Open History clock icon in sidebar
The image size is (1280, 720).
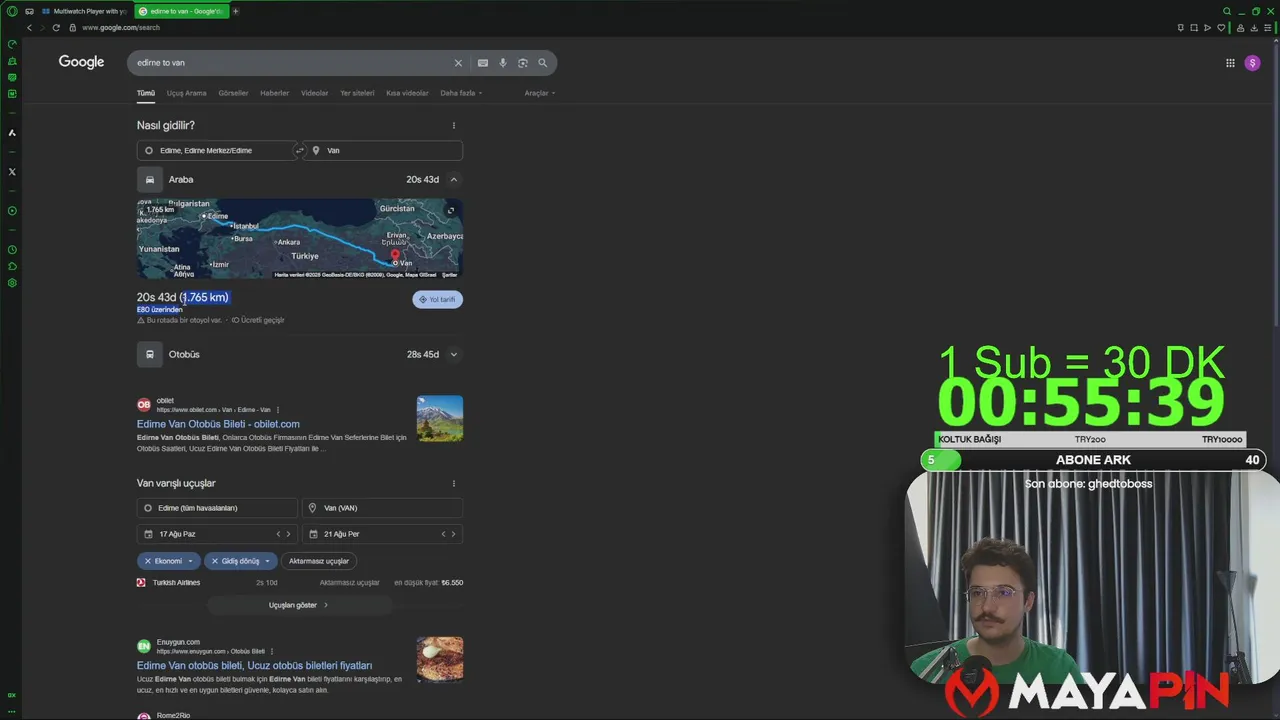[12, 250]
